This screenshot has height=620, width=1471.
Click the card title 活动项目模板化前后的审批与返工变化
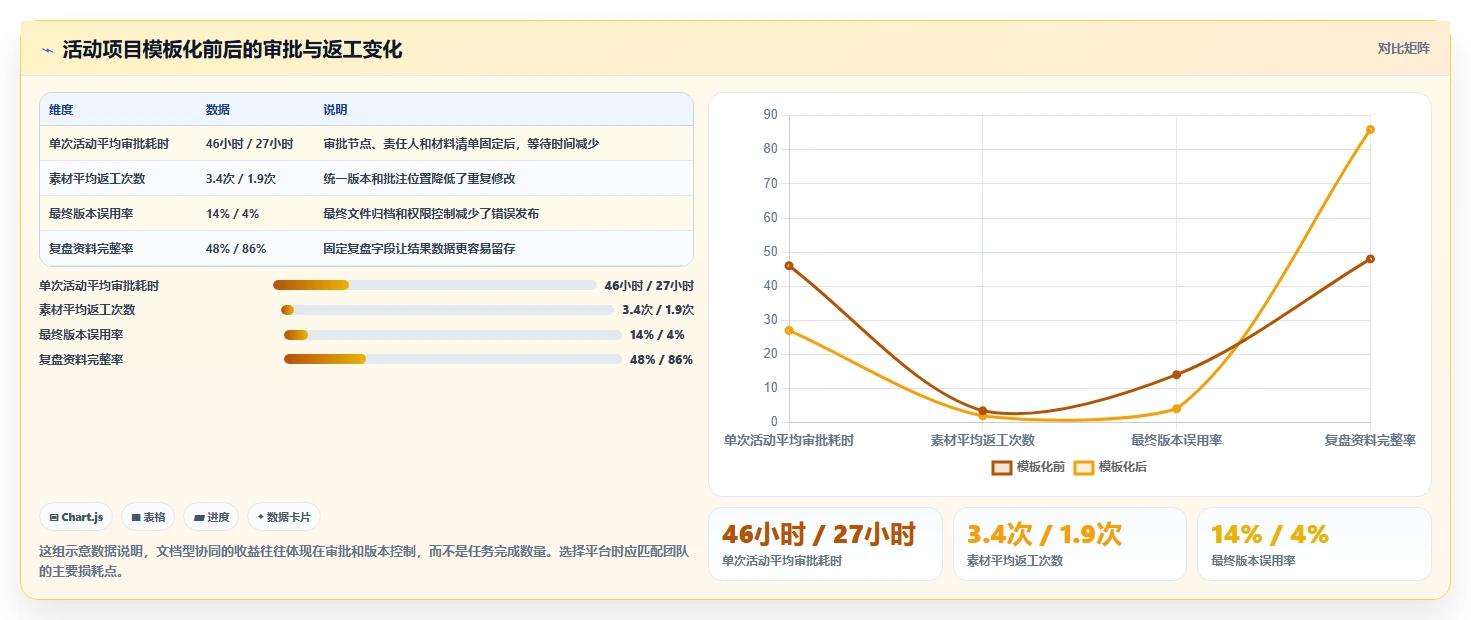pos(232,50)
